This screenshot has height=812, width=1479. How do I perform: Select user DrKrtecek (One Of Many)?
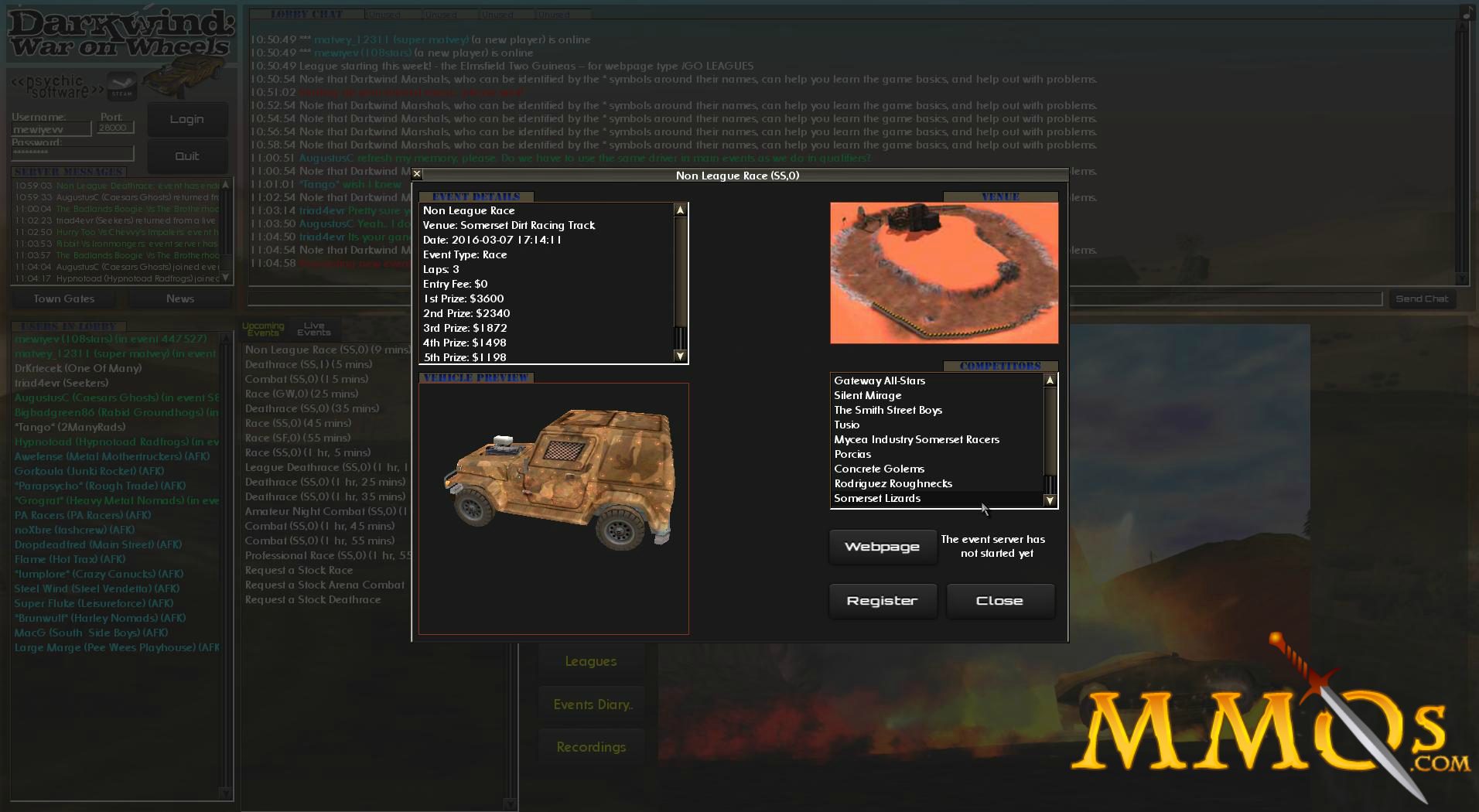click(x=78, y=368)
